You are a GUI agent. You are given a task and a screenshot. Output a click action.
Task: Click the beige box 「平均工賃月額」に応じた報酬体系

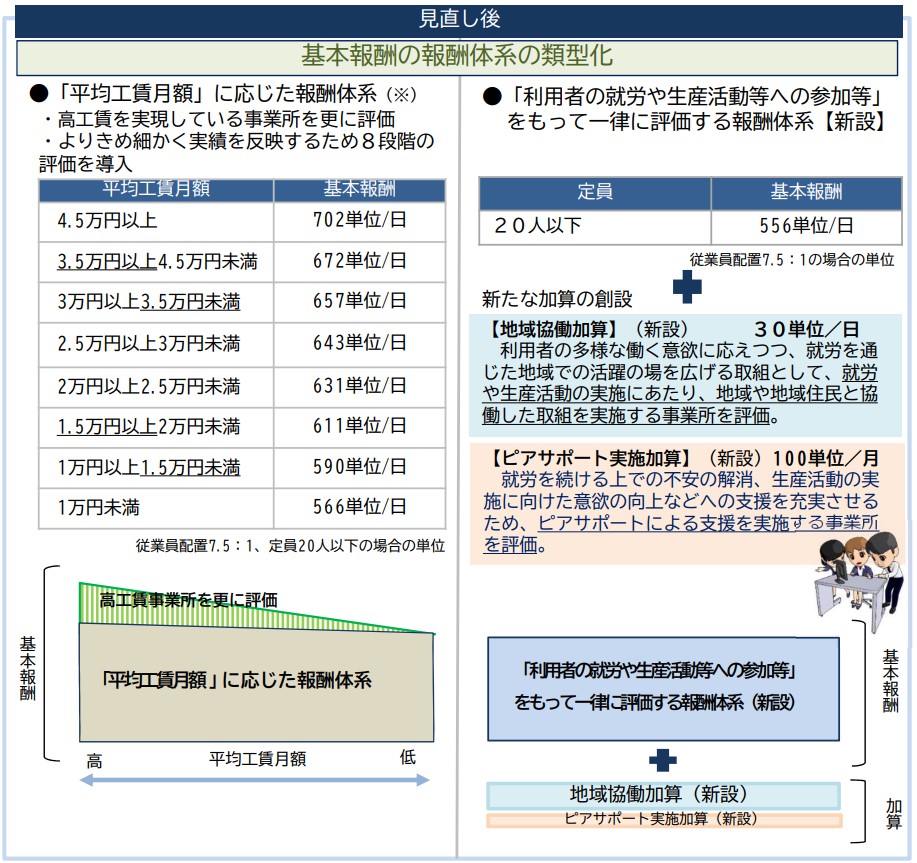pos(257,682)
